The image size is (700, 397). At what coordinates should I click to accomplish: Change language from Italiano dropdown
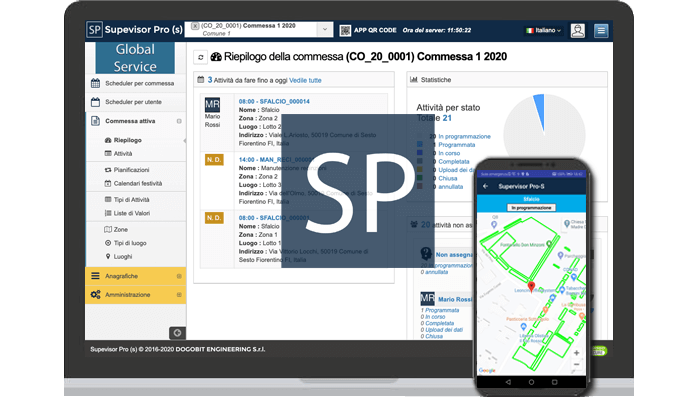coord(543,30)
